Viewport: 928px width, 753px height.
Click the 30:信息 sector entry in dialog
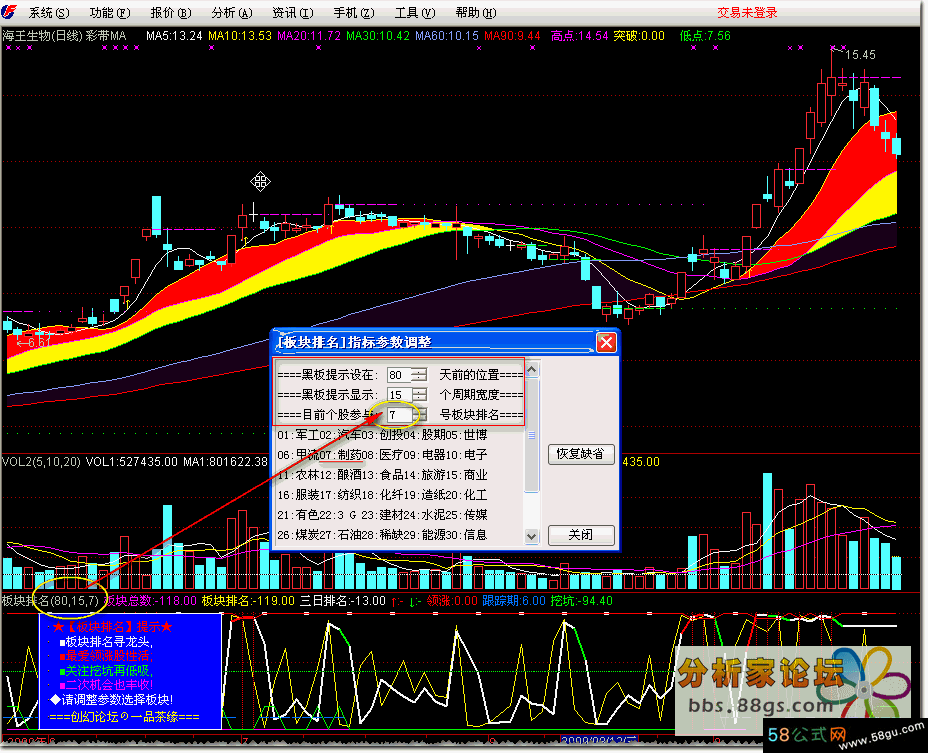[x=467, y=535]
